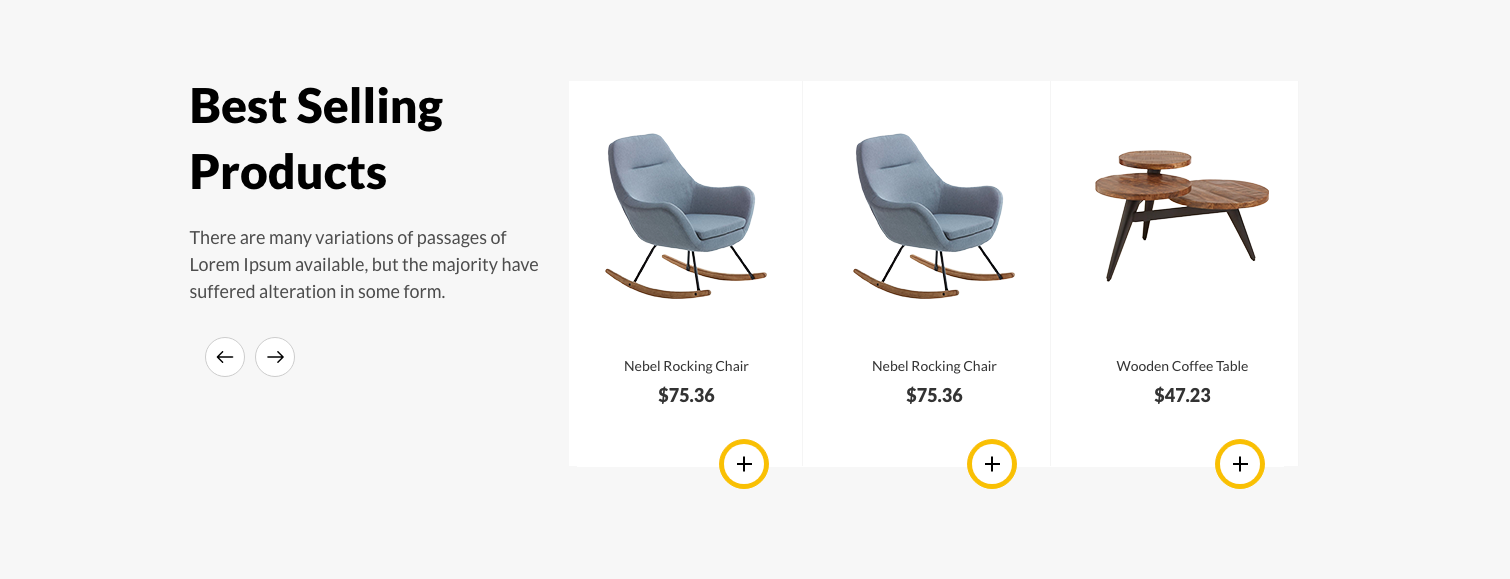
Task: Add Wooden Coffee Table using plus icon
Action: (1240, 464)
